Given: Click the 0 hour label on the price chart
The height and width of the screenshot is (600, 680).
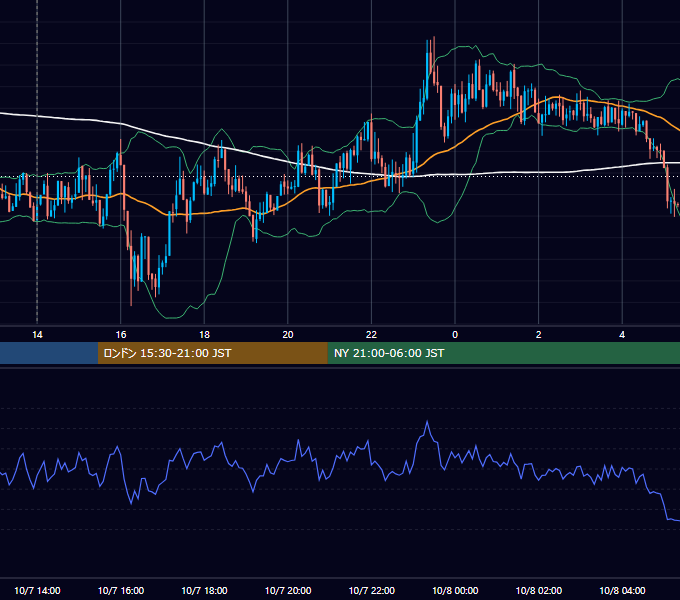Looking at the screenshot, I should 455,335.
